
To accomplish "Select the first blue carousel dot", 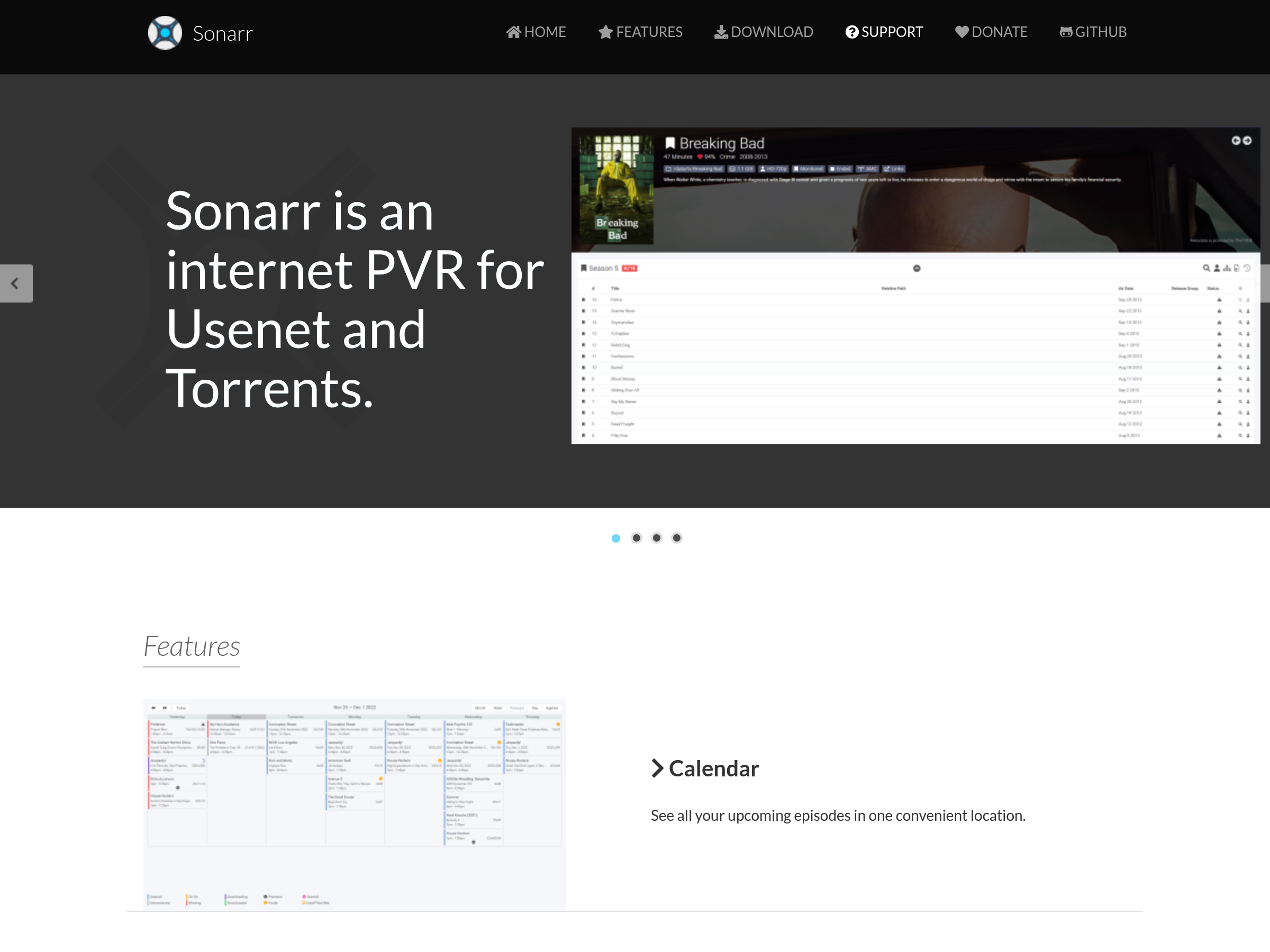I will coord(616,538).
